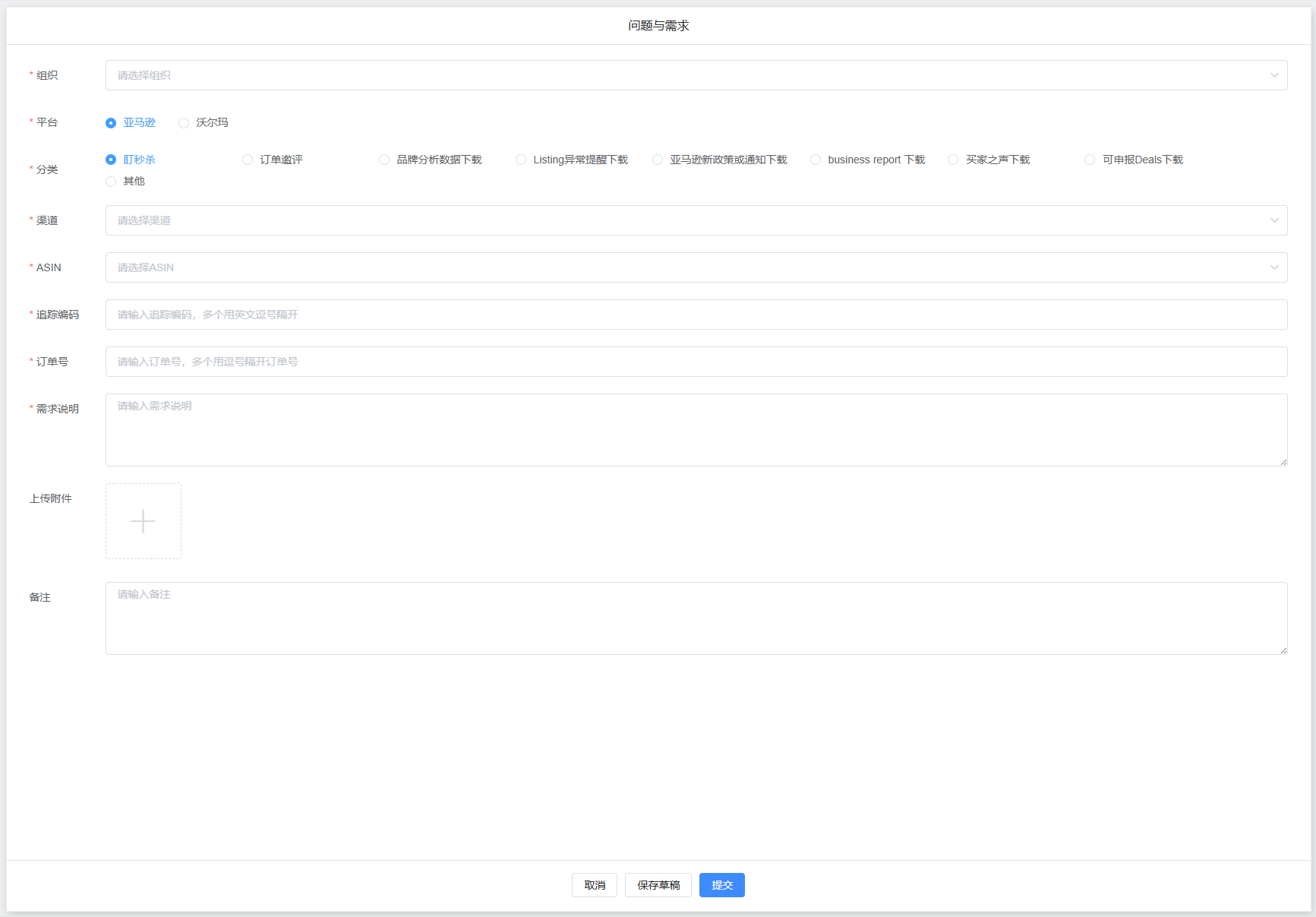Click the plus icon to upload attachment

143,521
